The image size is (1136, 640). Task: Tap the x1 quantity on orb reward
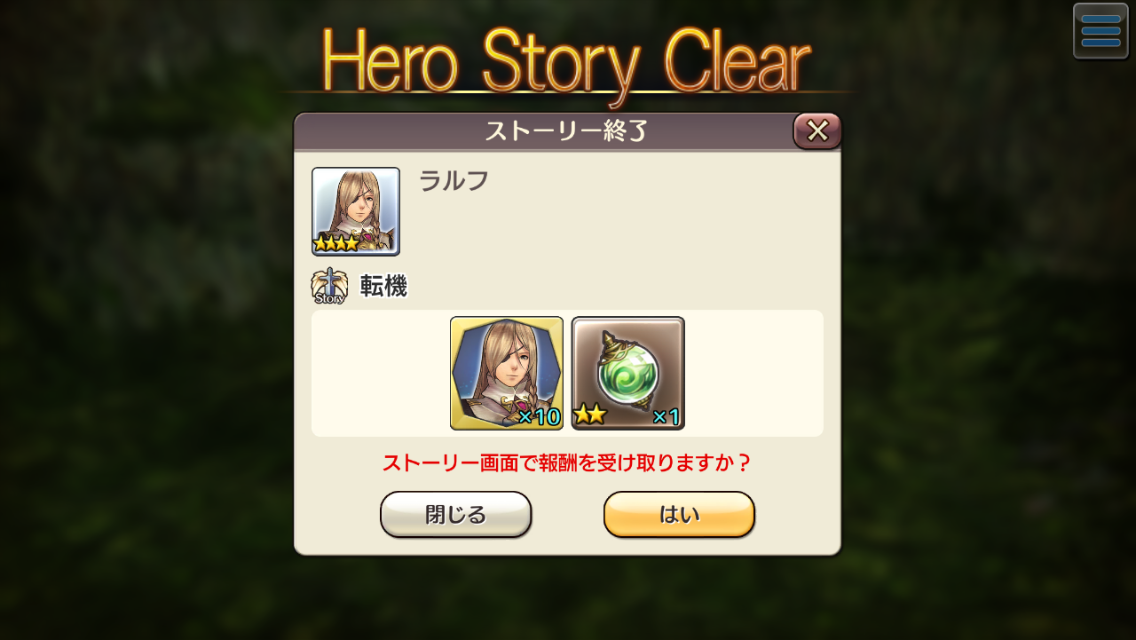[666, 417]
